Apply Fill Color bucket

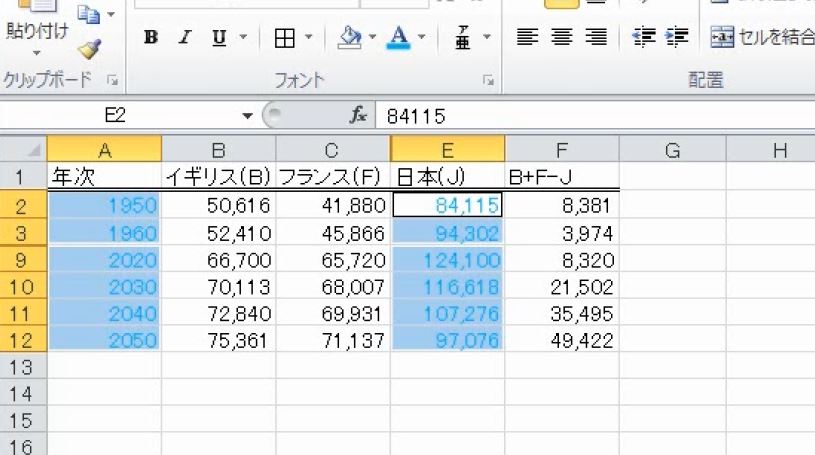click(x=349, y=37)
